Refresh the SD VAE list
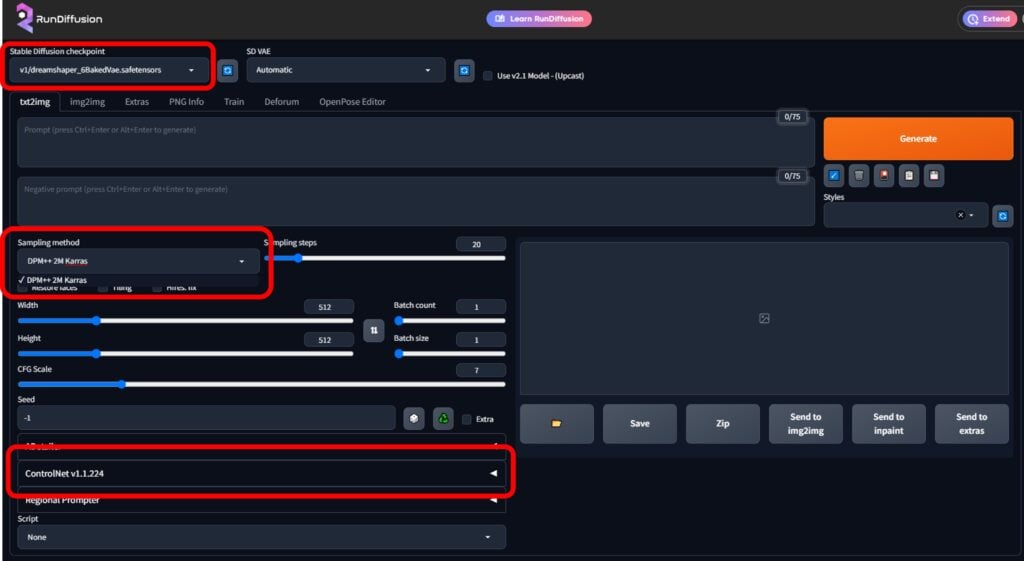Viewport: 1024px width, 561px height. tap(464, 70)
